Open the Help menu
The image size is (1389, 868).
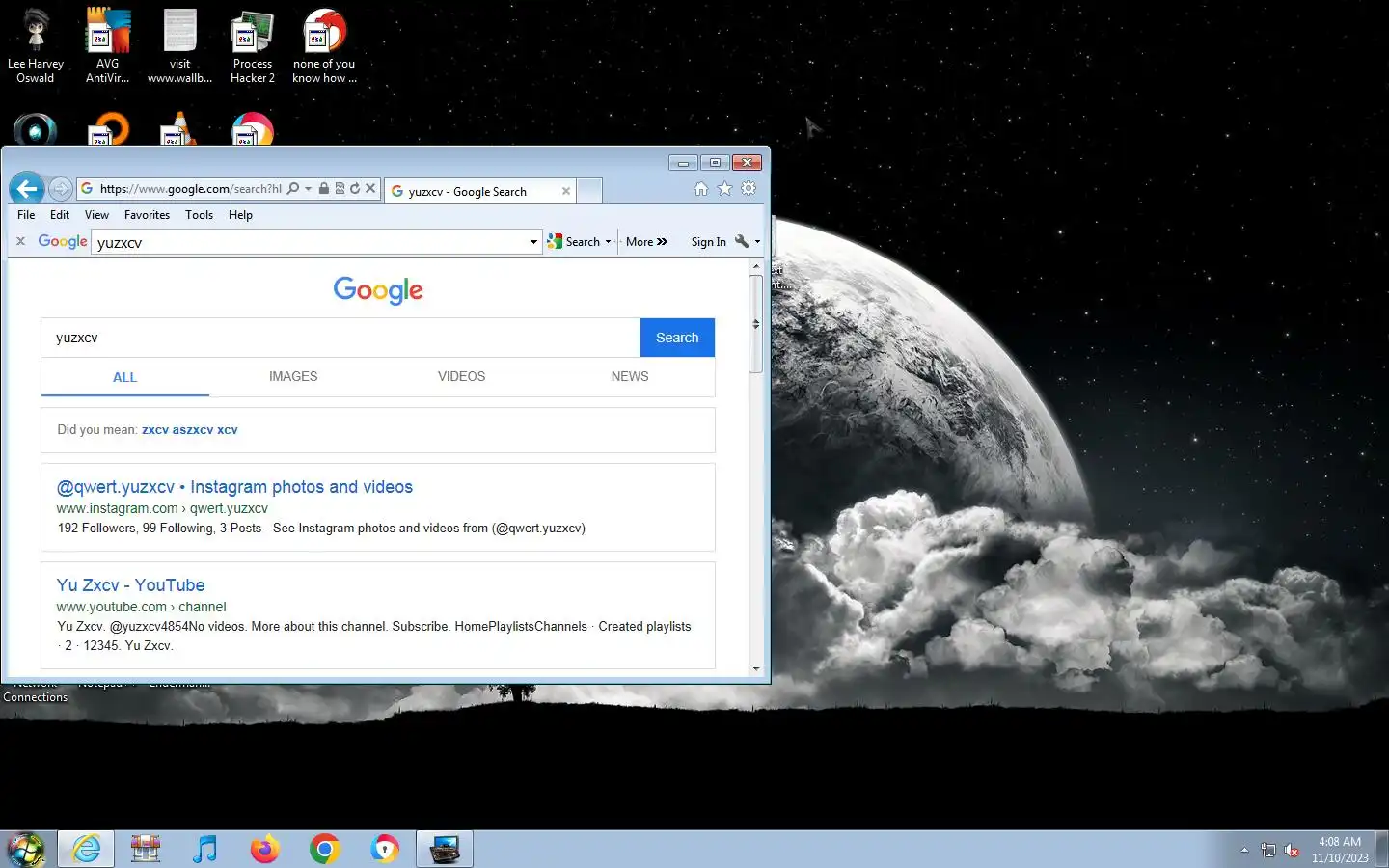[x=240, y=215]
